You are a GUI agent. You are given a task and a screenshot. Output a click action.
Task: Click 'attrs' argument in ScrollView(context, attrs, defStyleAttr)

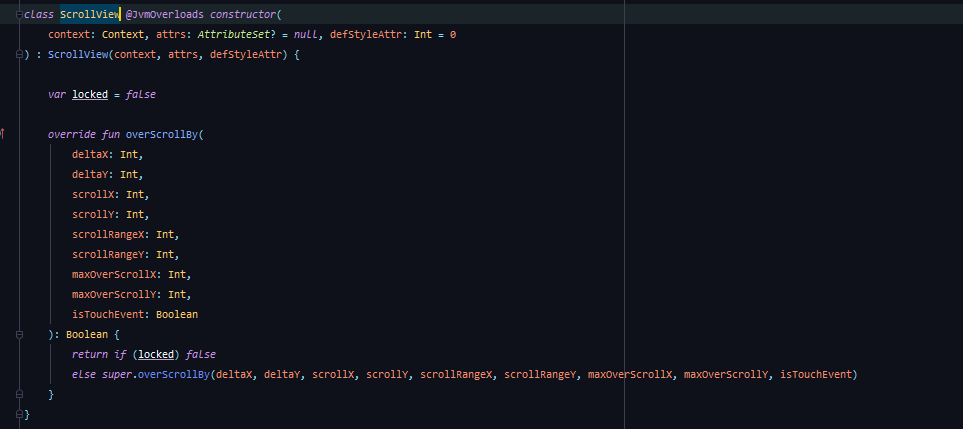coord(183,55)
